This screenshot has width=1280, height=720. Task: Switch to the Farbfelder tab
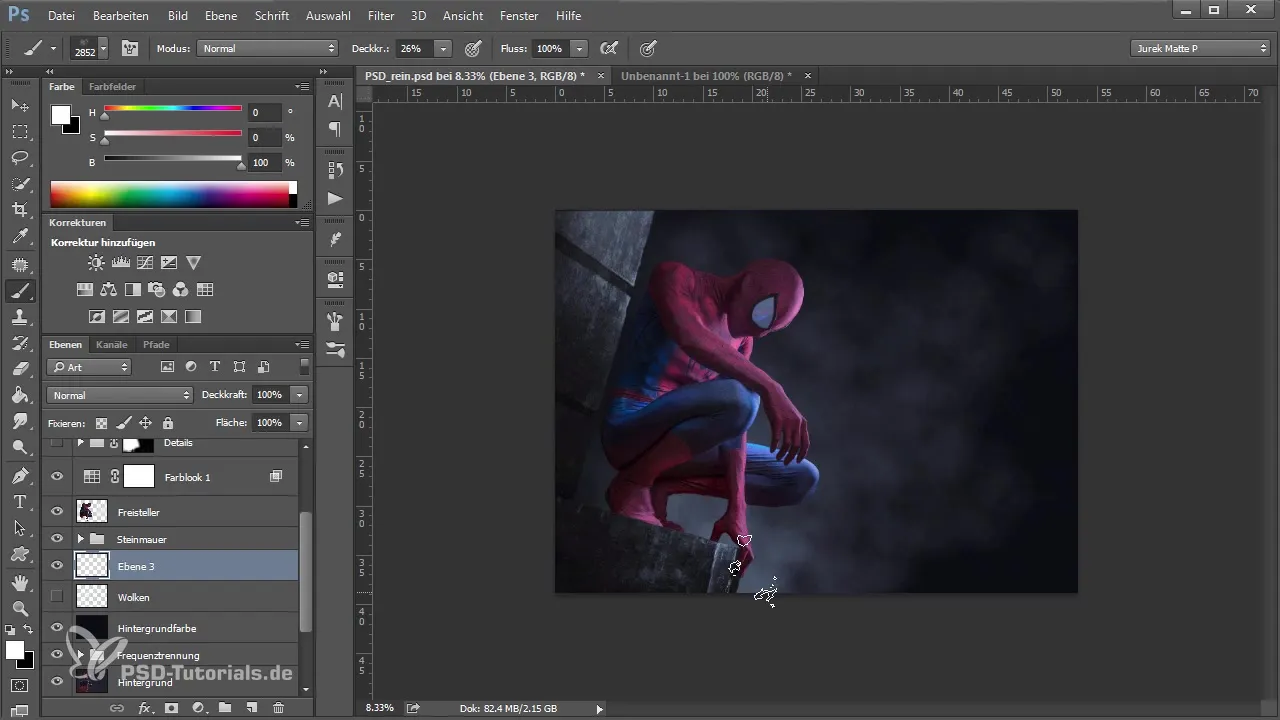tap(112, 87)
